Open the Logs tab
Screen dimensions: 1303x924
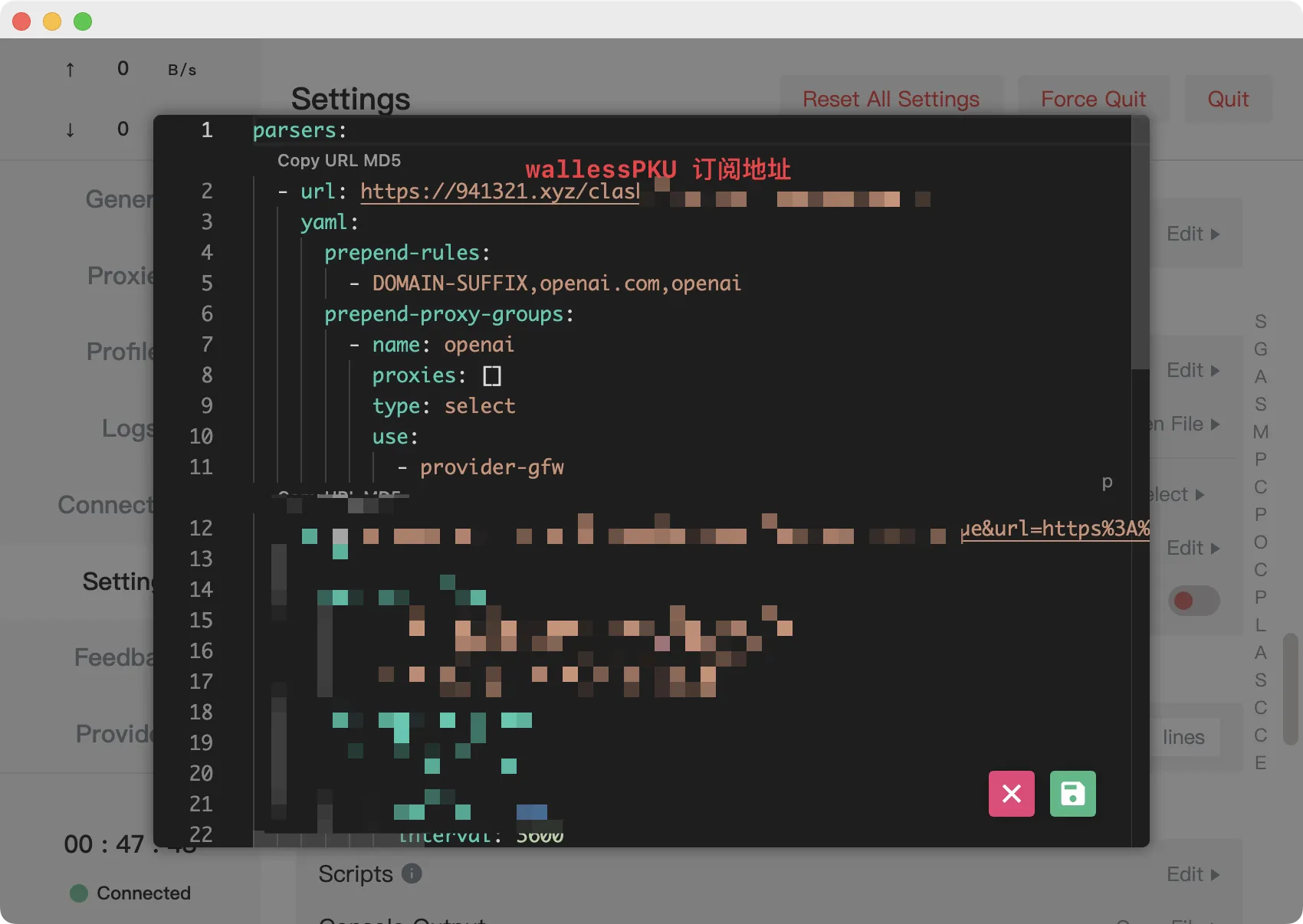pyautogui.click(x=128, y=428)
